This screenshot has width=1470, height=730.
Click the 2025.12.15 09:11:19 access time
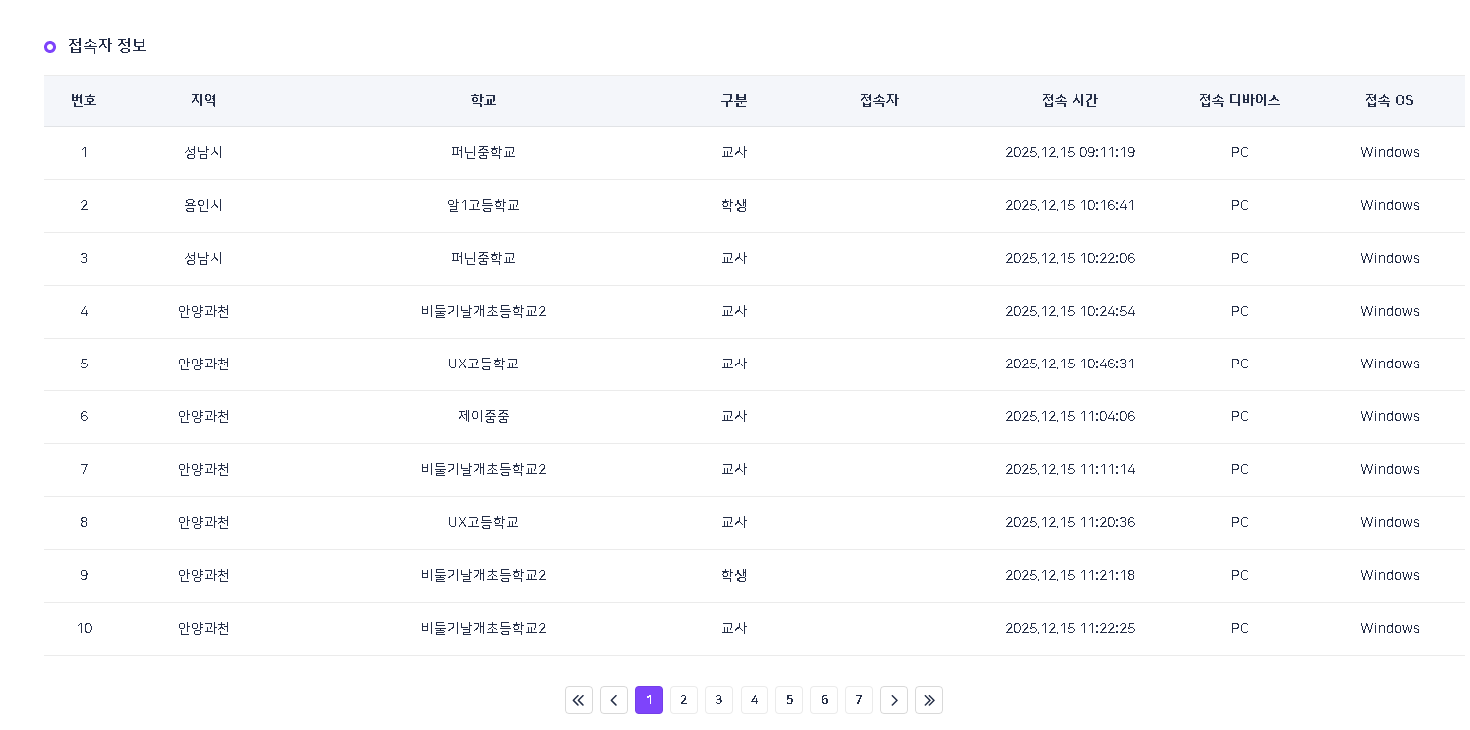1069,153
